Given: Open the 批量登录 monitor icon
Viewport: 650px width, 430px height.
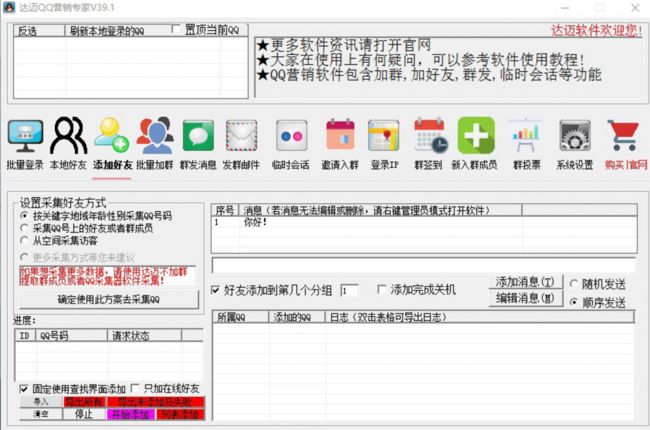Looking at the screenshot, I should 25,136.
